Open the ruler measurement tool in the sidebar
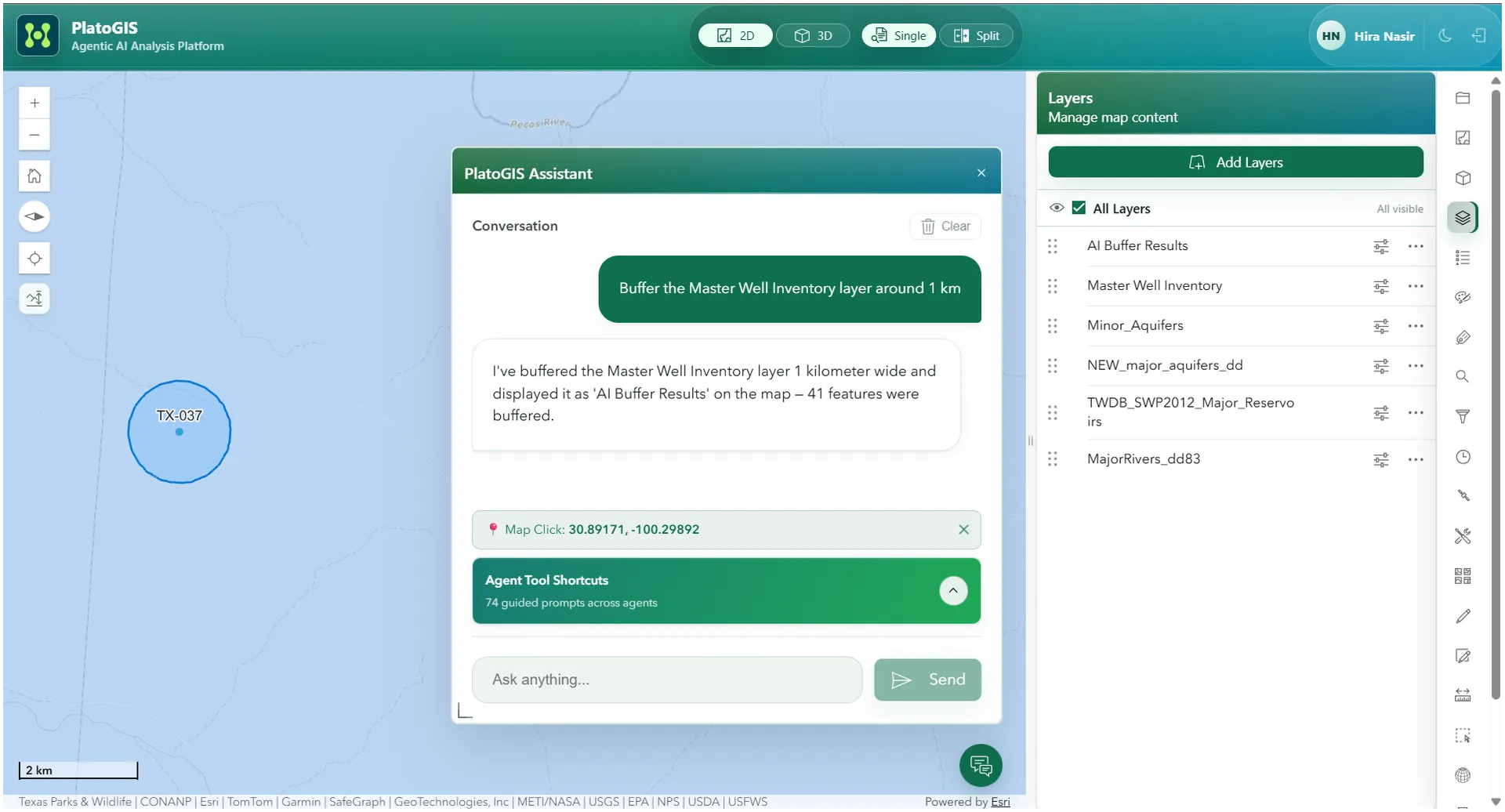Screen dimensions: 1505x812 [1463, 695]
